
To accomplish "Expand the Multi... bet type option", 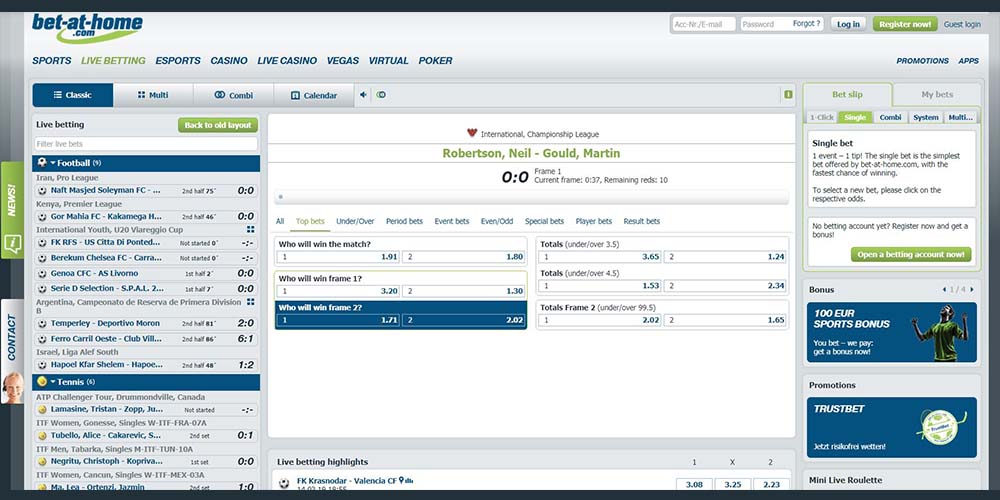I will tap(960, 117).
